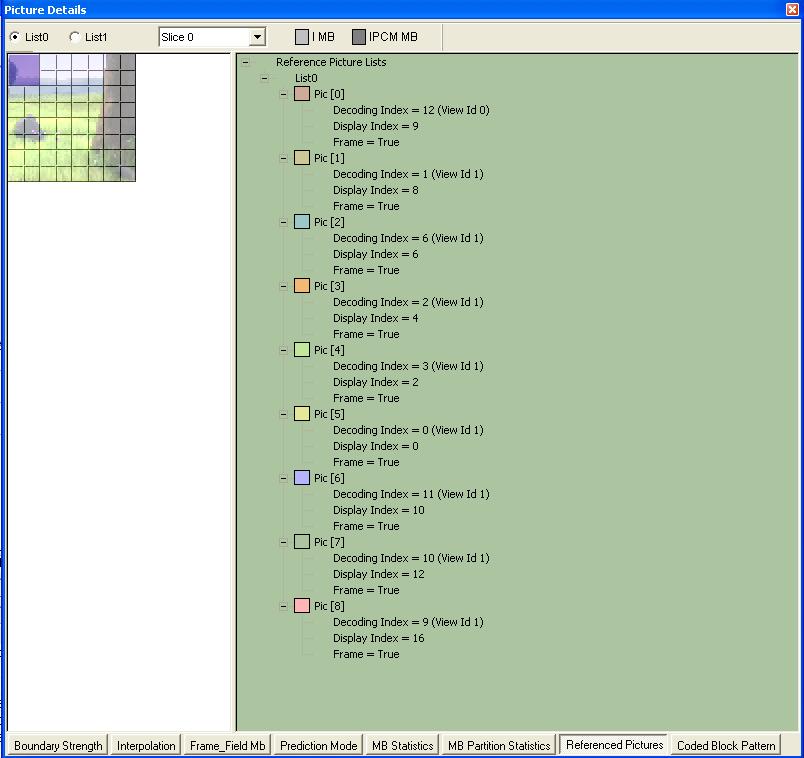Click the Pic [2] blue color icon

302,222
